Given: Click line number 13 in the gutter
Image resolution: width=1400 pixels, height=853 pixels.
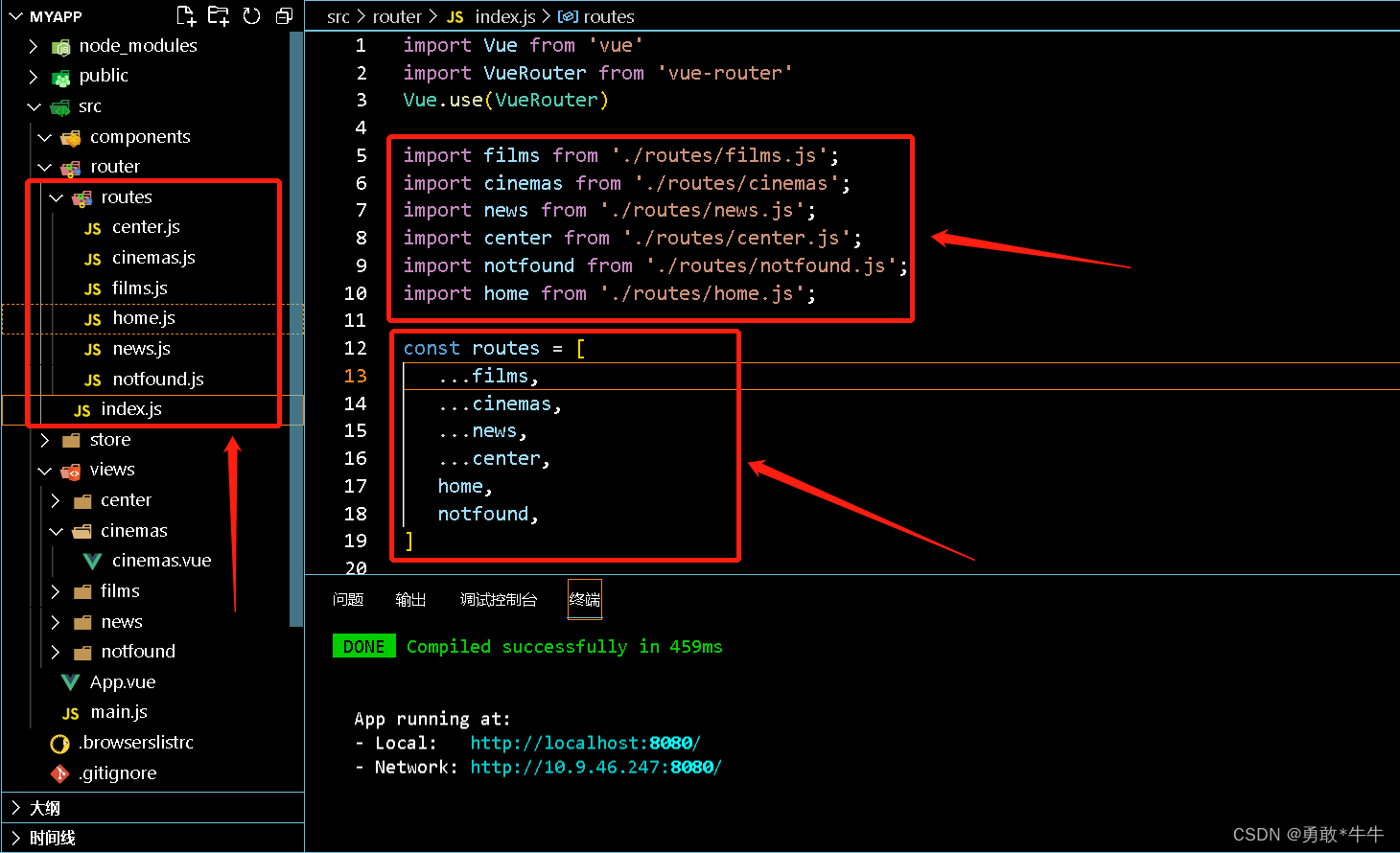Looking at the screenshot, I should point(356,376).
